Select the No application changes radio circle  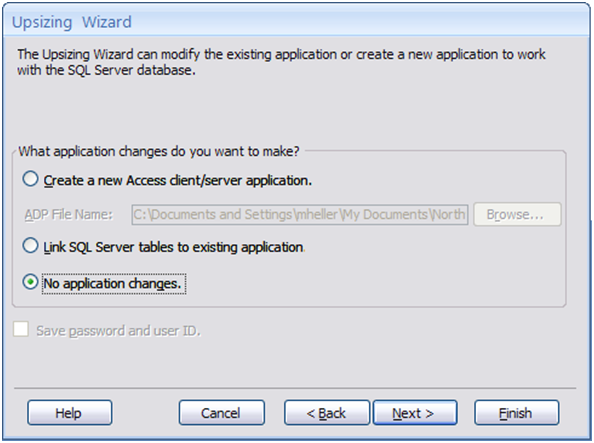(x=30, y=282)
